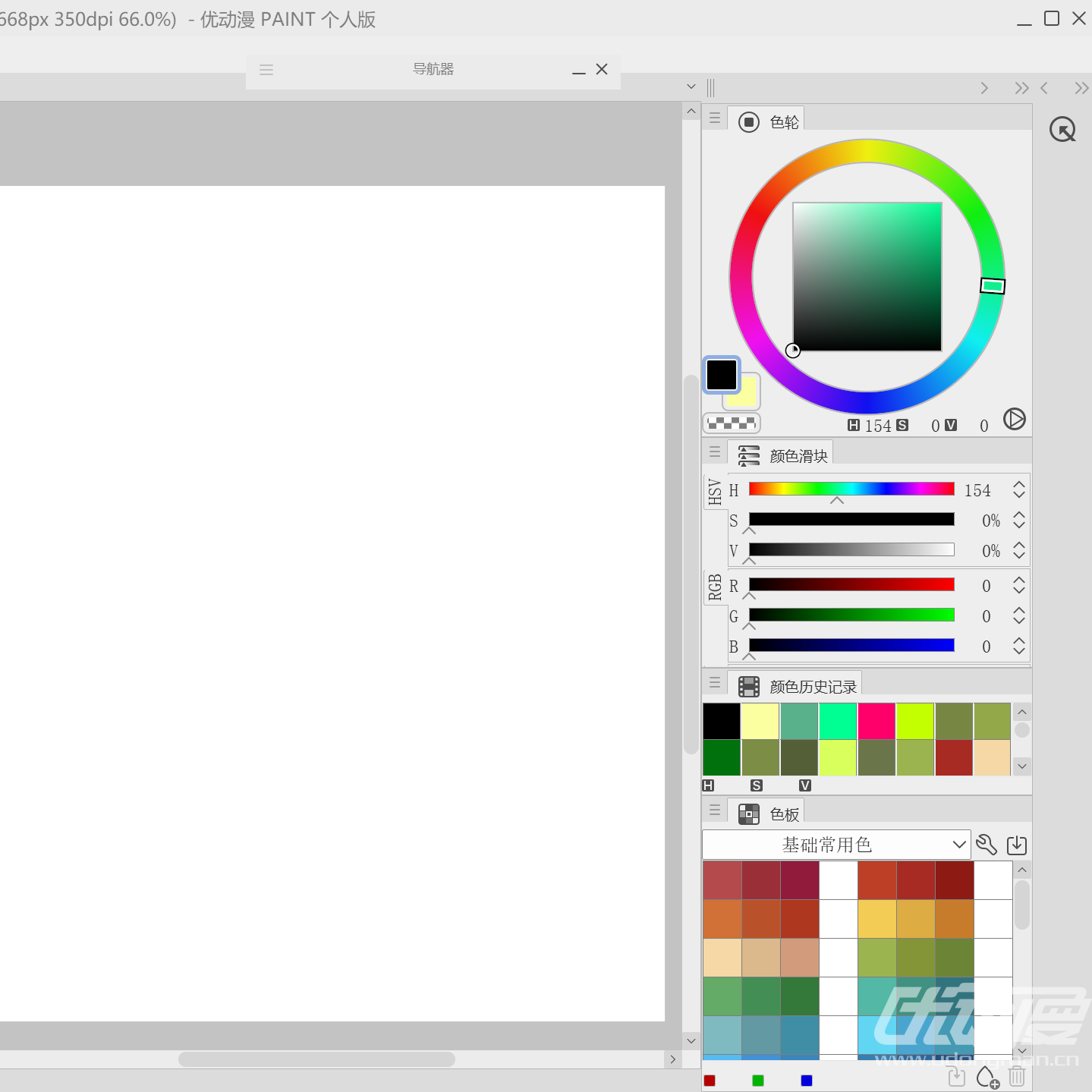This screenshot has width=1092, height=1092.
Task: Select the black main drawing color
Action: click(721, 374)
